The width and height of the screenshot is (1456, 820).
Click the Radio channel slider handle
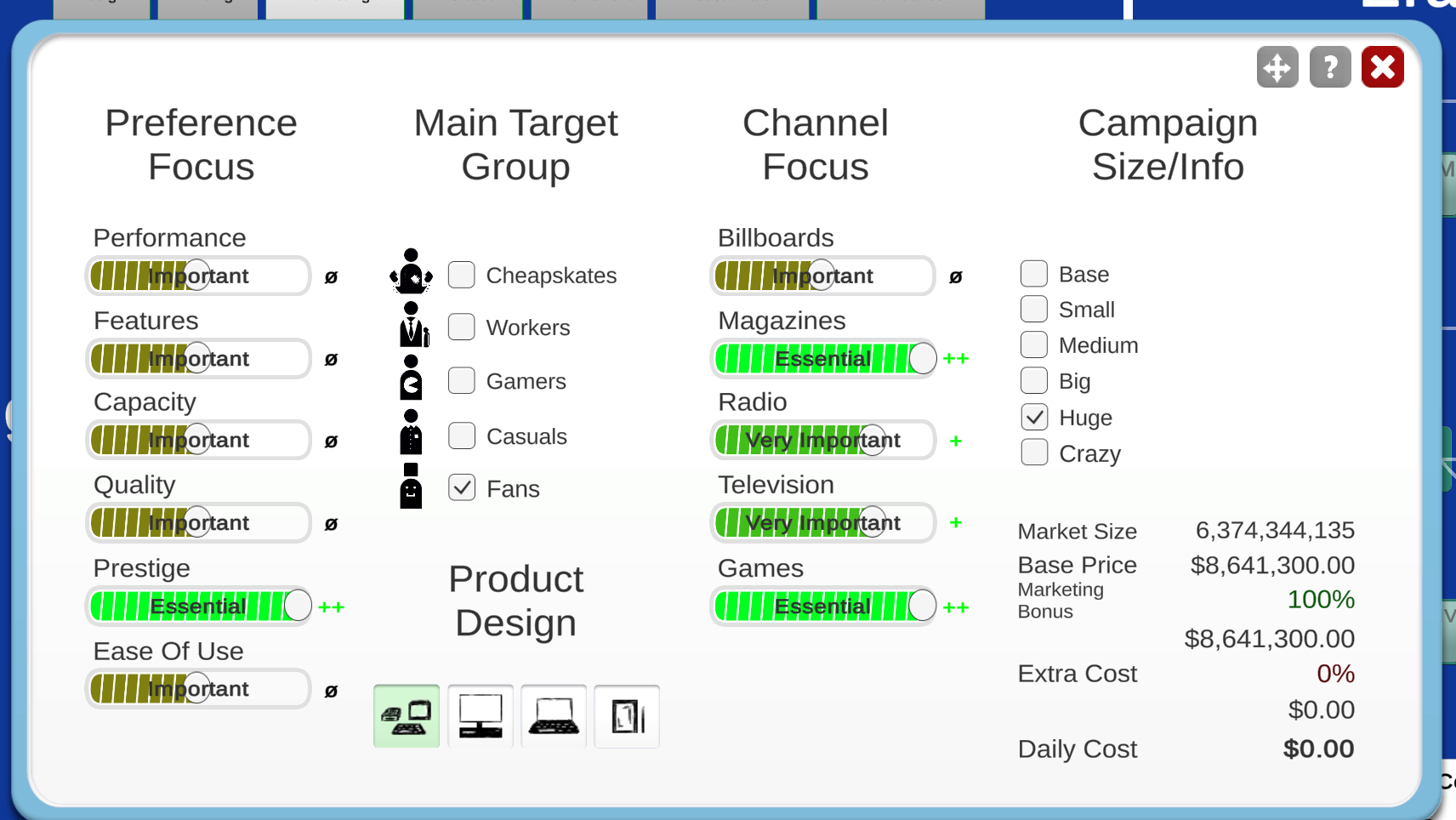(872, 440)
